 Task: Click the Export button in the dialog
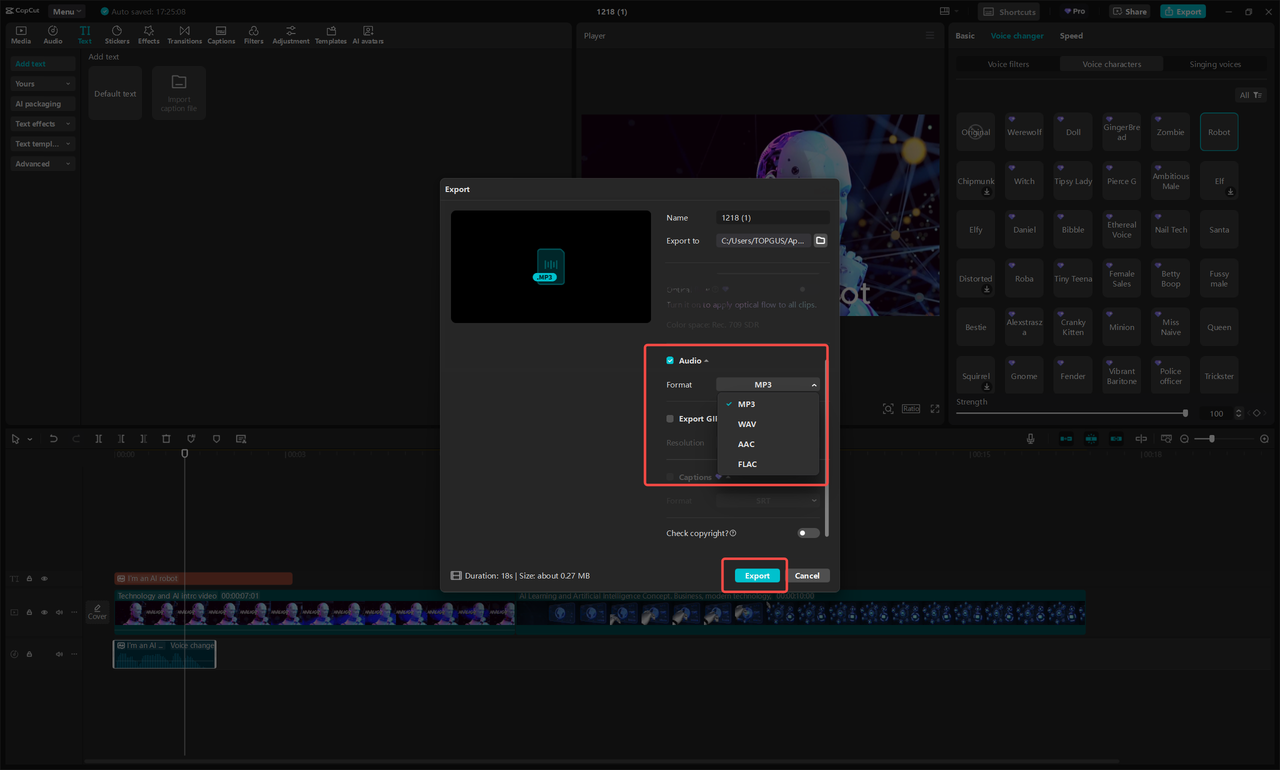click(755, 575)
